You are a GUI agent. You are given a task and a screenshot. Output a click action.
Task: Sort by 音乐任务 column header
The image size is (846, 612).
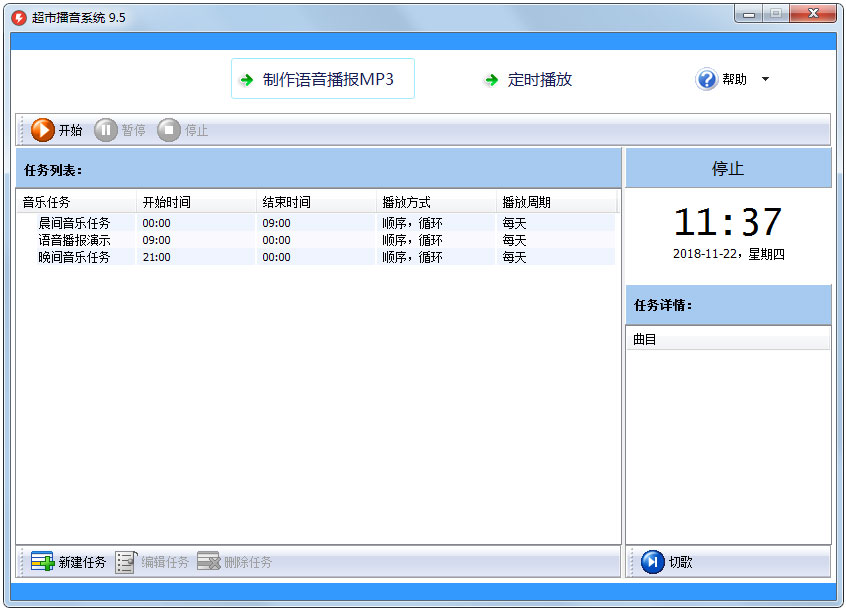76,202
